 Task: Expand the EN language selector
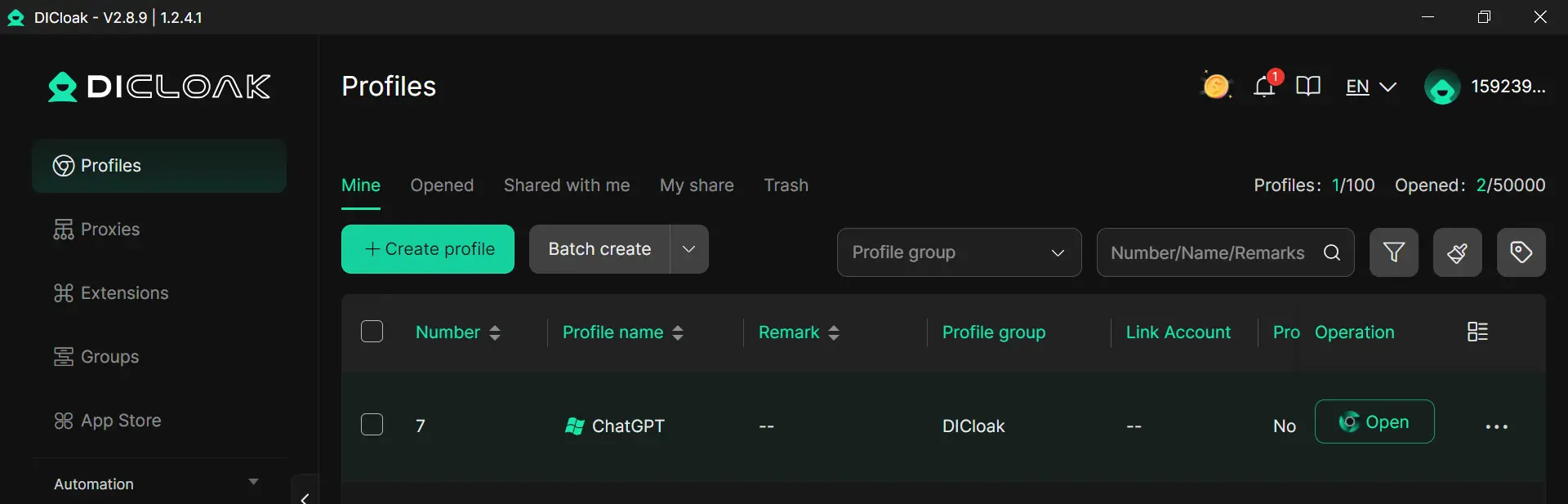pos(1371,87)
